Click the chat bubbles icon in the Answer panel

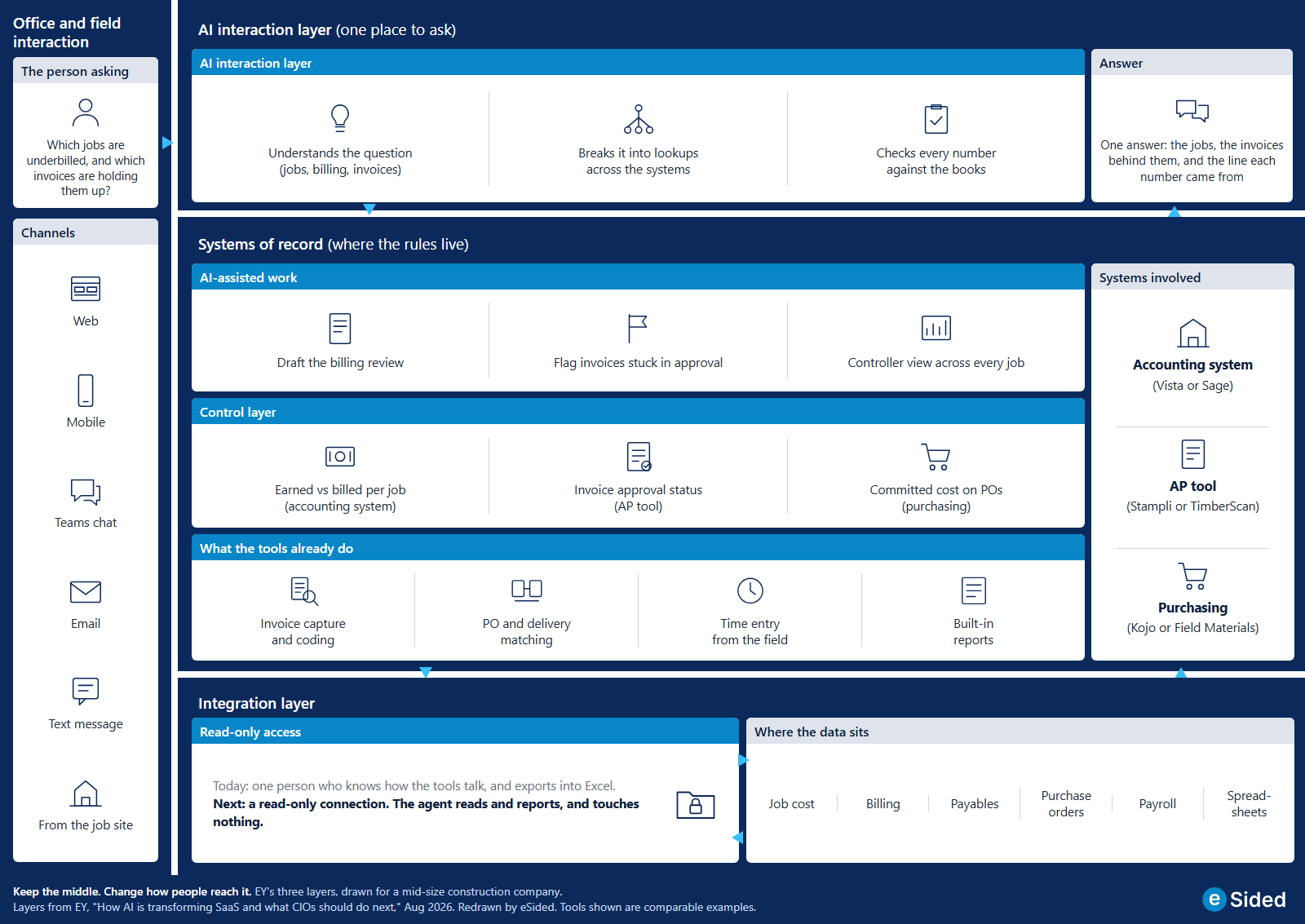click(x=1192, y=110)
